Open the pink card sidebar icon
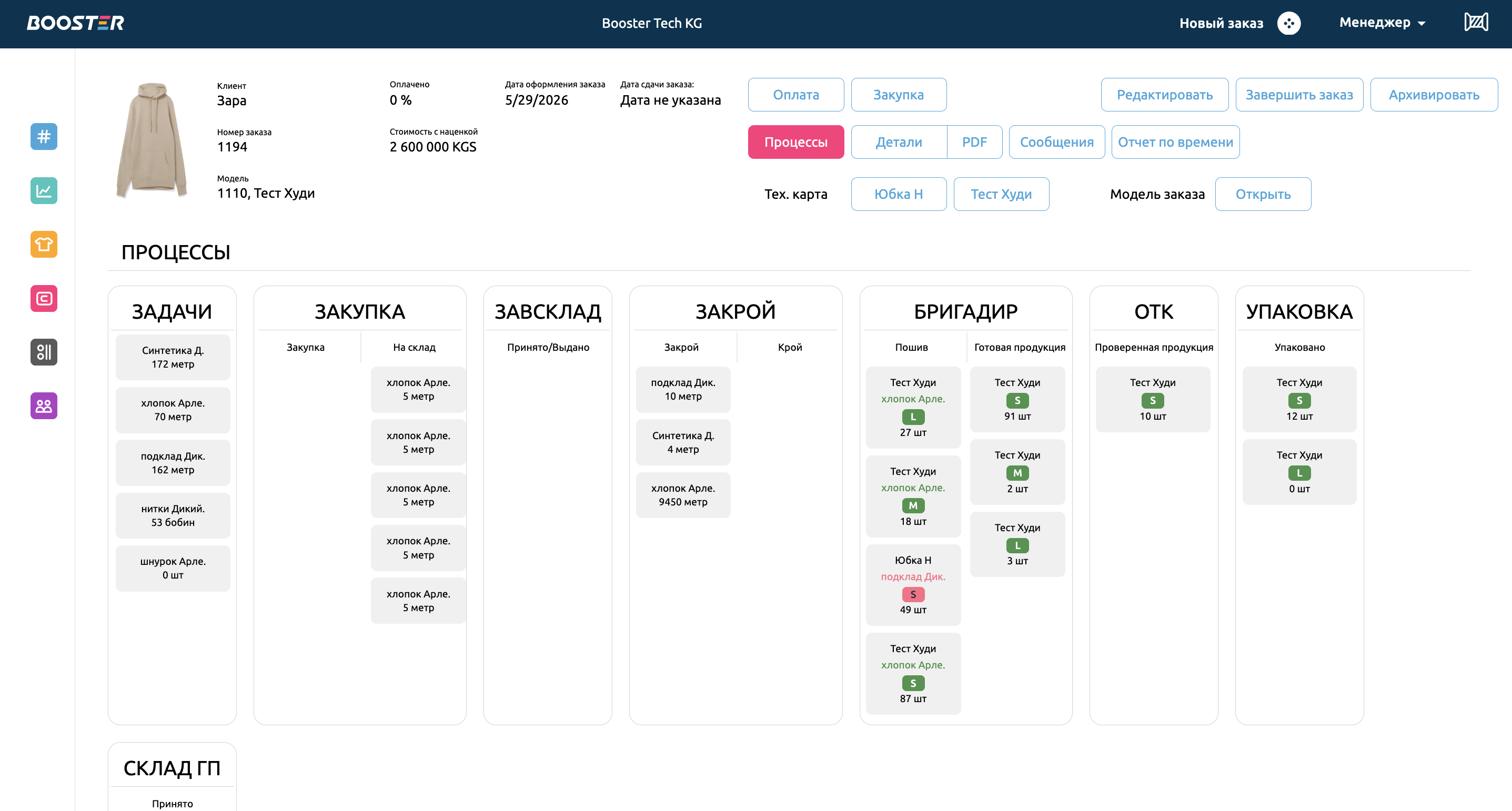 [44, 298]
